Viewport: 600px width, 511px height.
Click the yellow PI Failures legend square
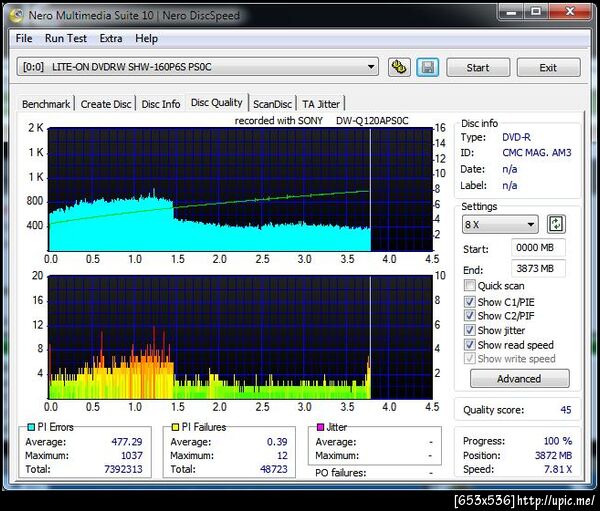(x=174, y=428)
